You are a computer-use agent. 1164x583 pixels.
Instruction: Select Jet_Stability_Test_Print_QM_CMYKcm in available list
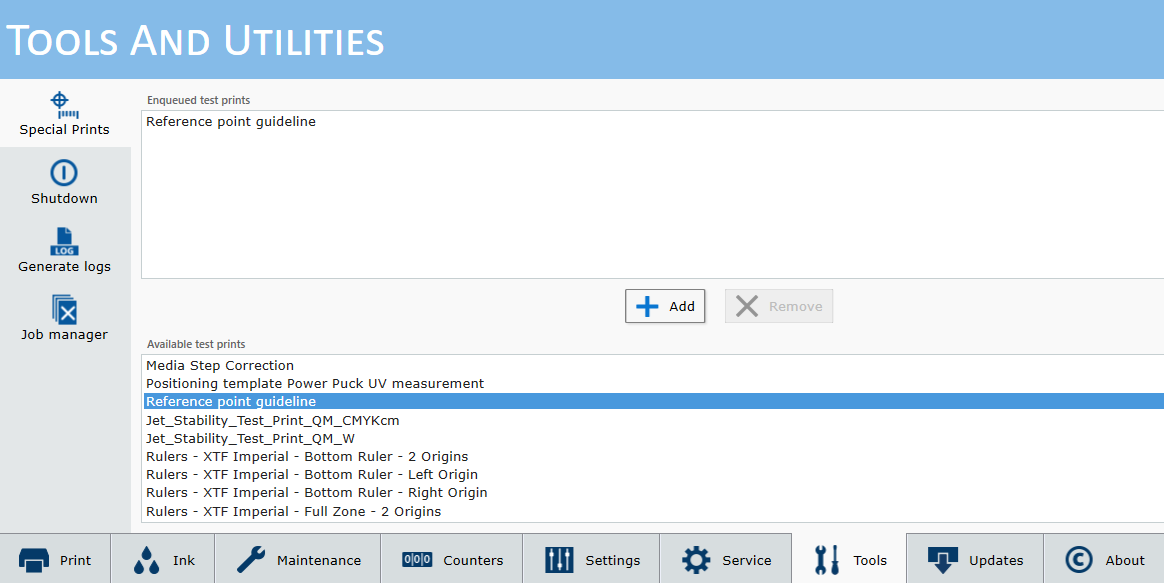tap(272, 420)
